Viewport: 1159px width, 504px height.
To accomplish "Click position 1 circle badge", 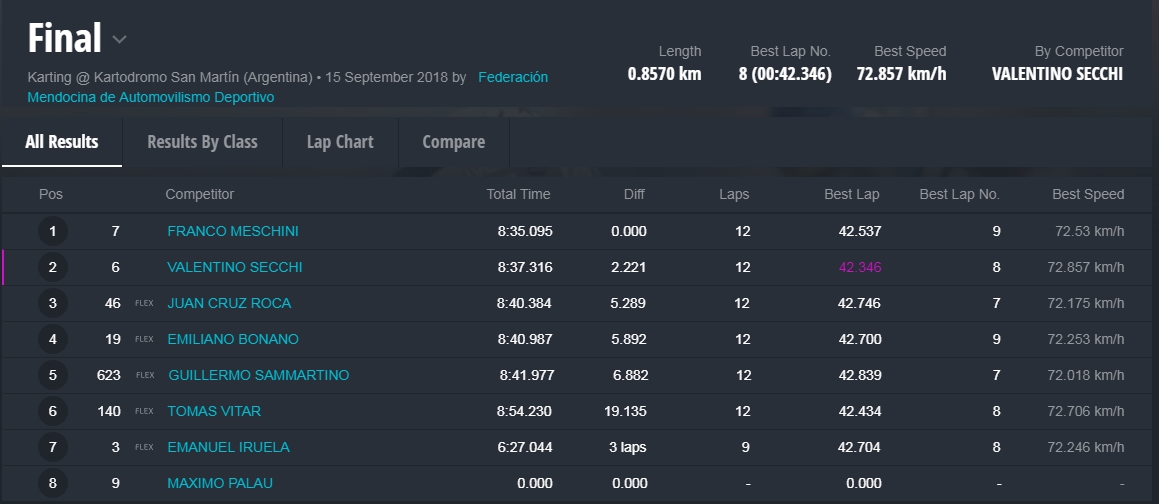I will 52,232.
